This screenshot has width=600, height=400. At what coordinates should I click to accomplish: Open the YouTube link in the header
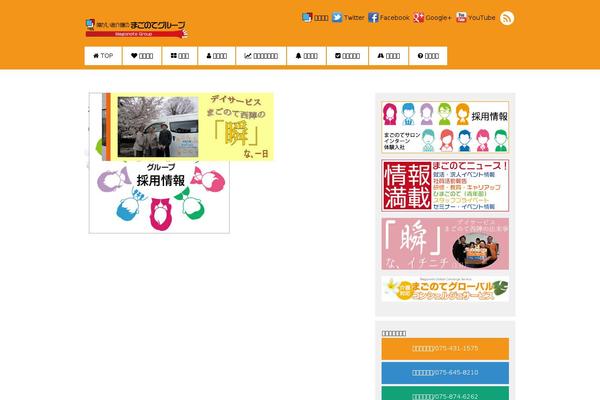(476, 18)
